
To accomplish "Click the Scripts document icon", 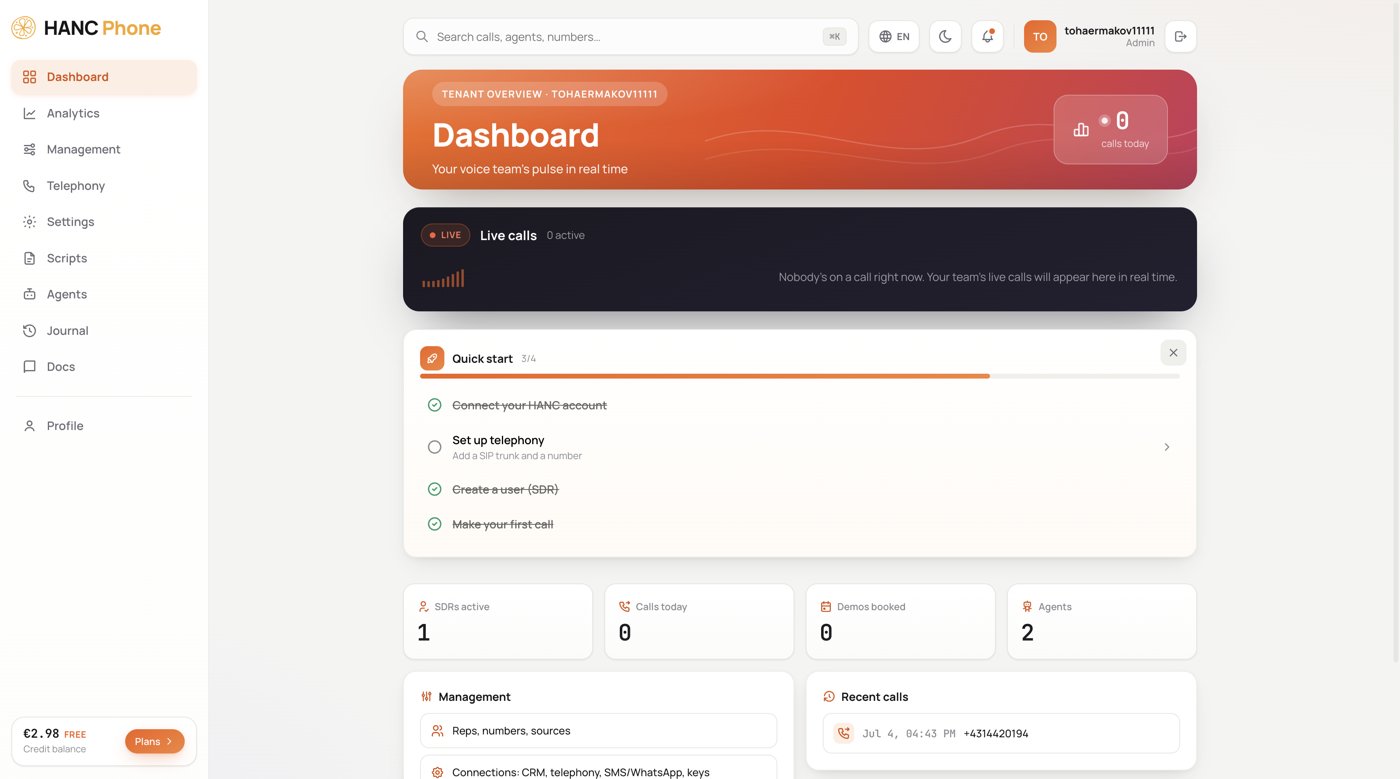I will tap(29, 258).
